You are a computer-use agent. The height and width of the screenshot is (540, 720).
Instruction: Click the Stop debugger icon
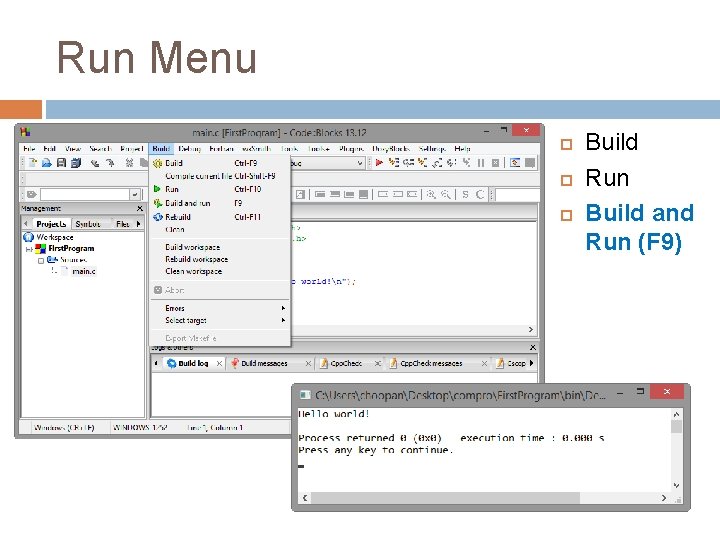[495, 163]
